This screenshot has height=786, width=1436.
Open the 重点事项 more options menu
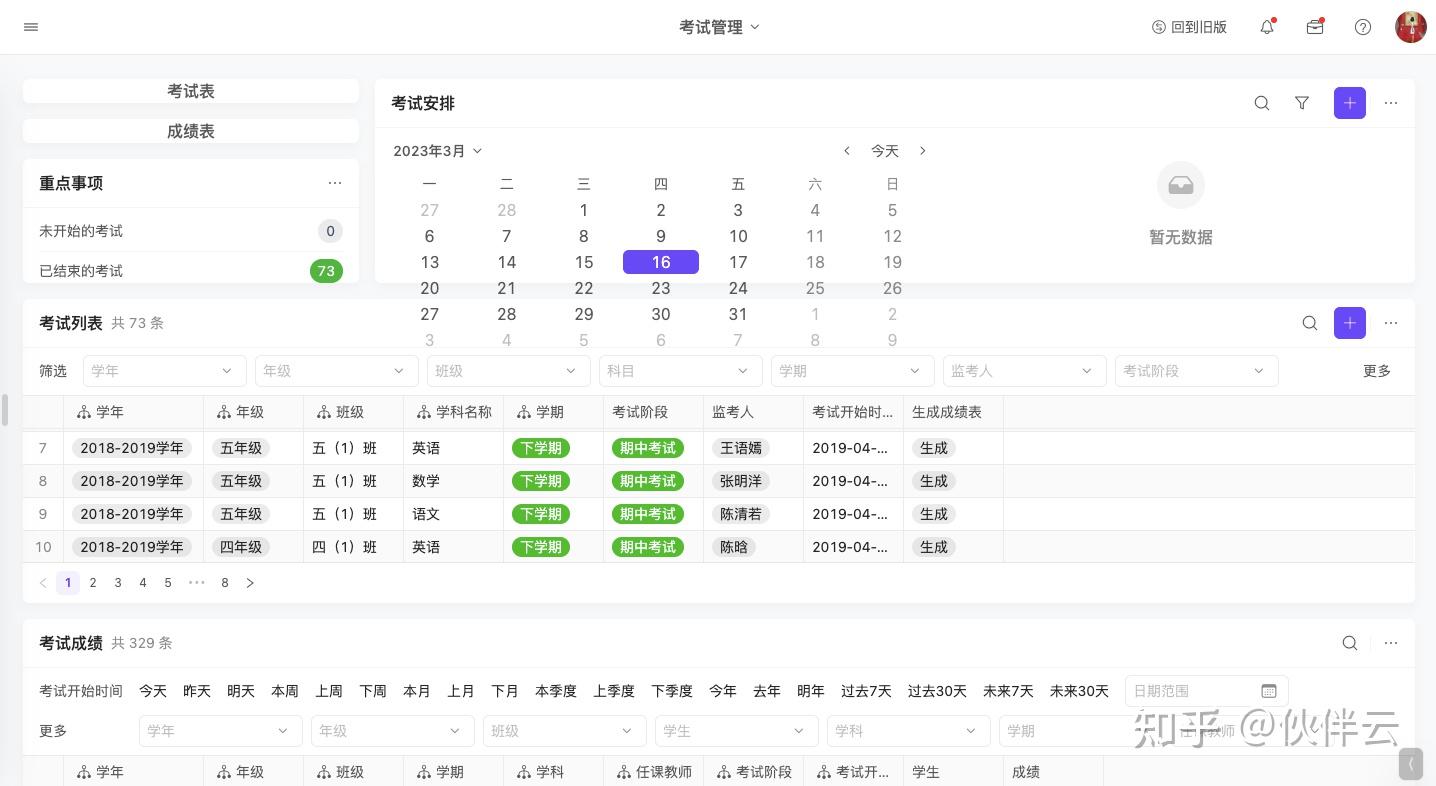[335, 183]
